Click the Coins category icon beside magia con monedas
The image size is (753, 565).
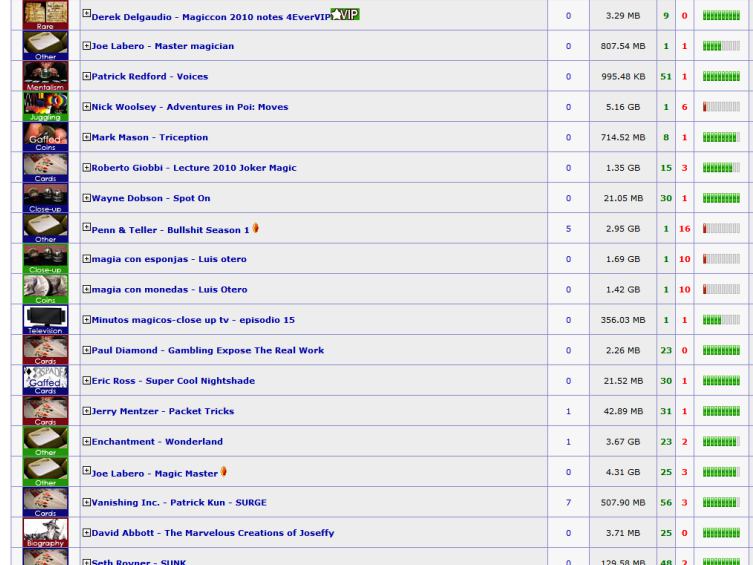click(46, 289)
